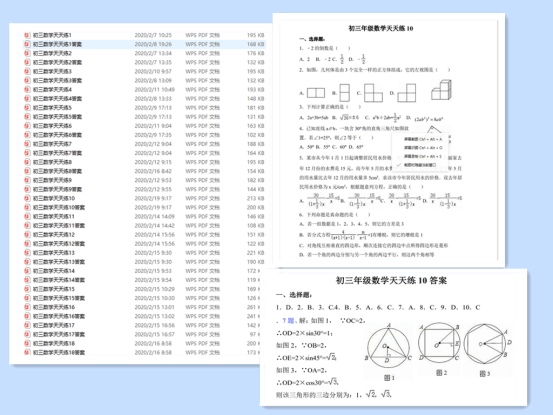
Task: Click the size cell 108 KB
Action: [256, 226]
